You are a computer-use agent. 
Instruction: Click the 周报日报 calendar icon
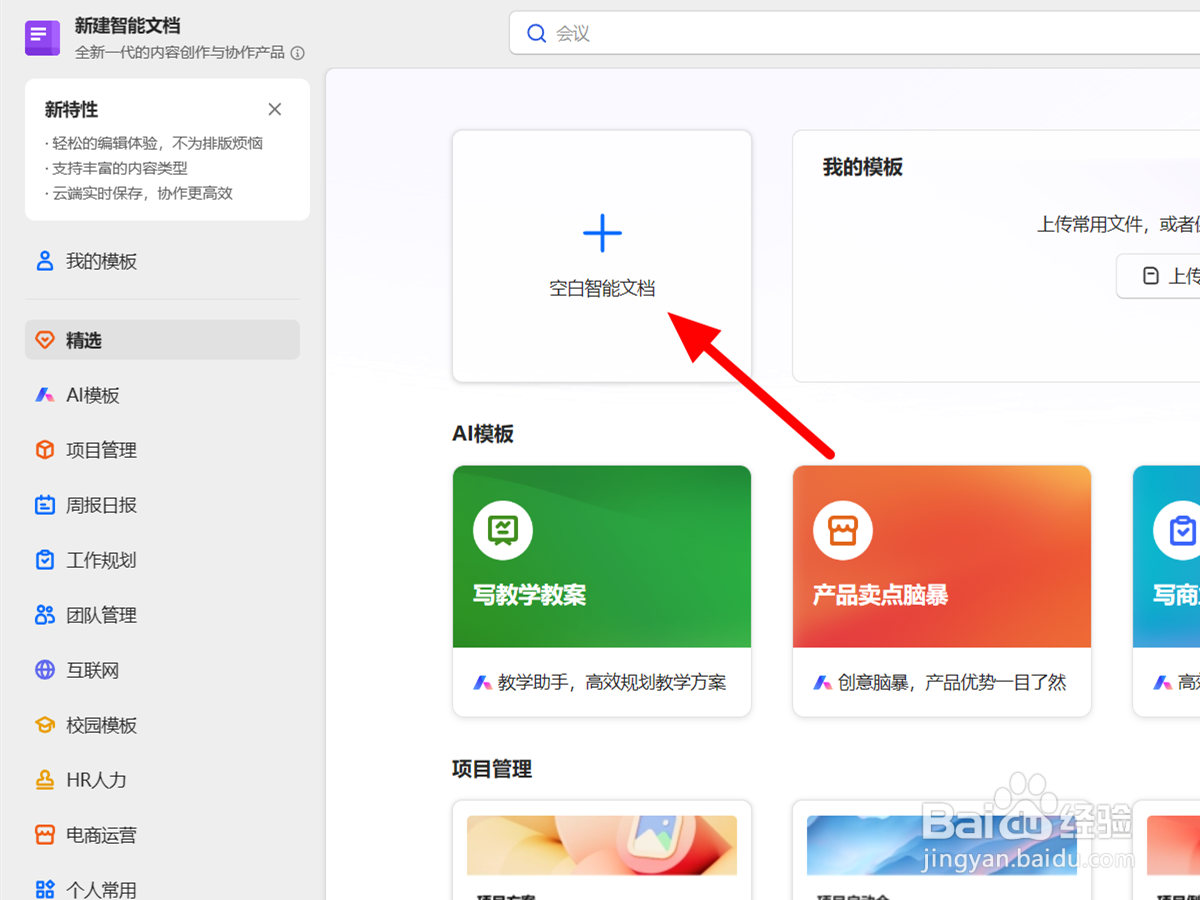click(45, 505)
